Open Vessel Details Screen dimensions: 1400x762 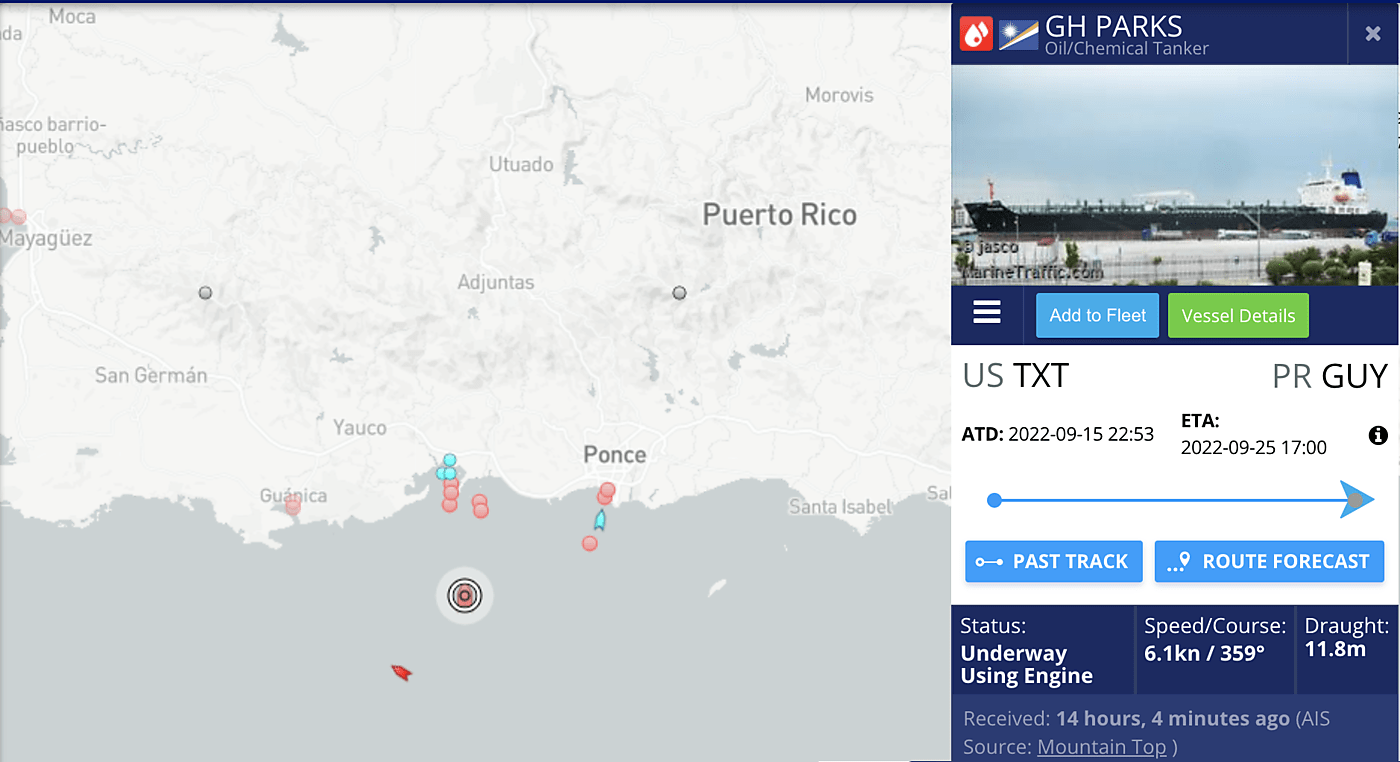pos(1238,315)
